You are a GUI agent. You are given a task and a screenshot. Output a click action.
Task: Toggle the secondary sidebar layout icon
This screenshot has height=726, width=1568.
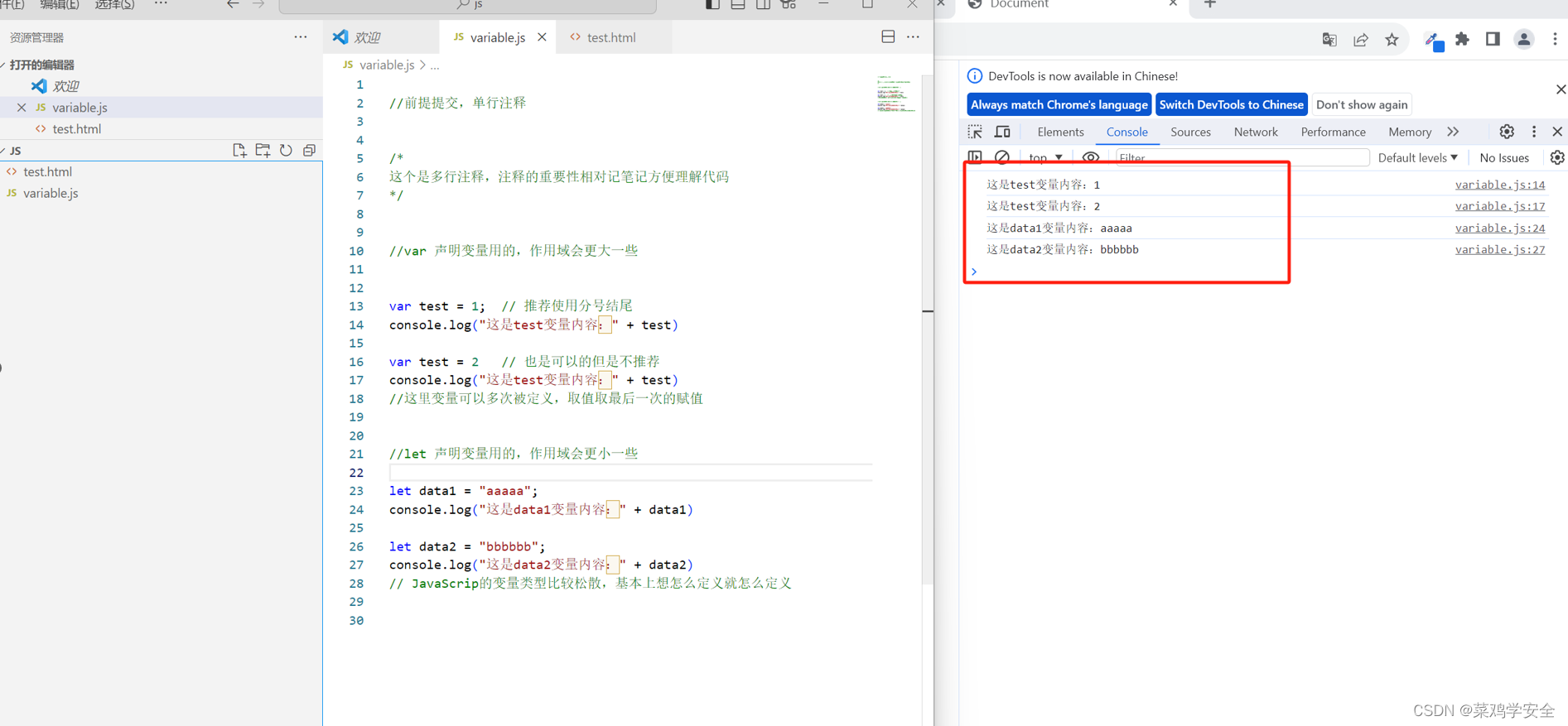[763, 4]
